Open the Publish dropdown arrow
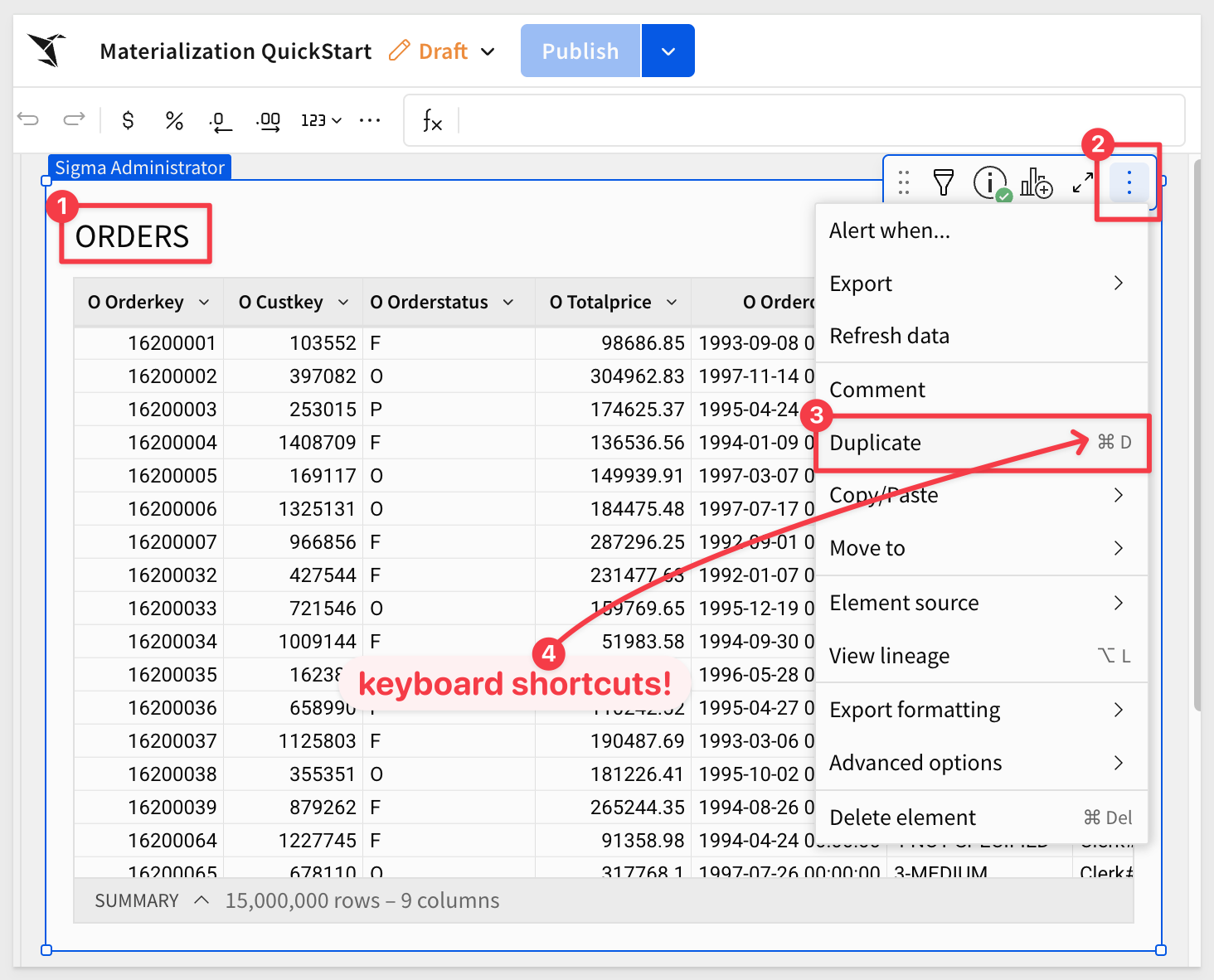 point(668,51)
